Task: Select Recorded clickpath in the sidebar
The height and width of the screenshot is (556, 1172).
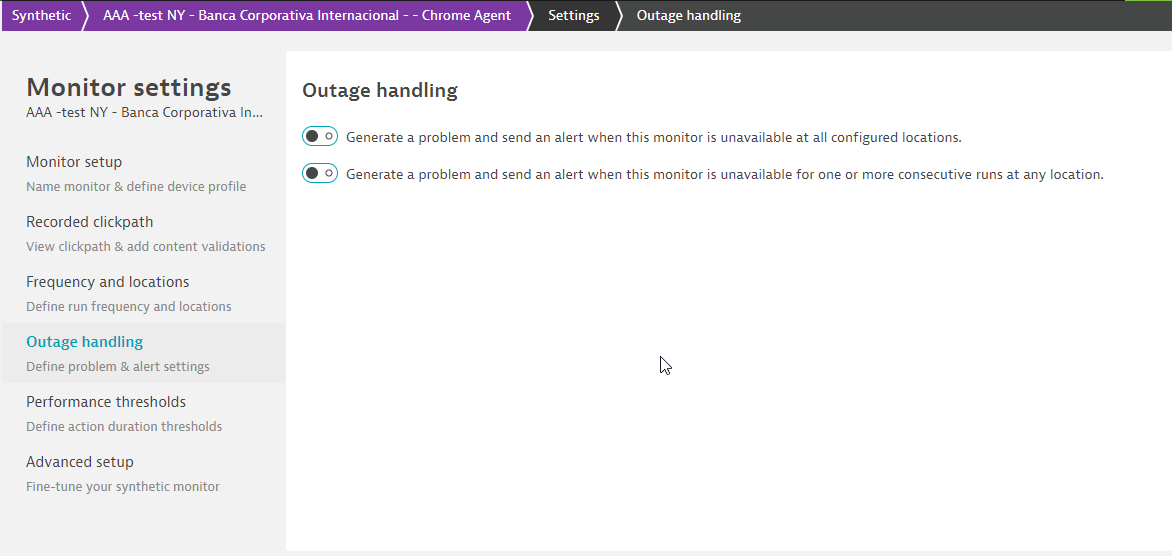Action: 89,222
